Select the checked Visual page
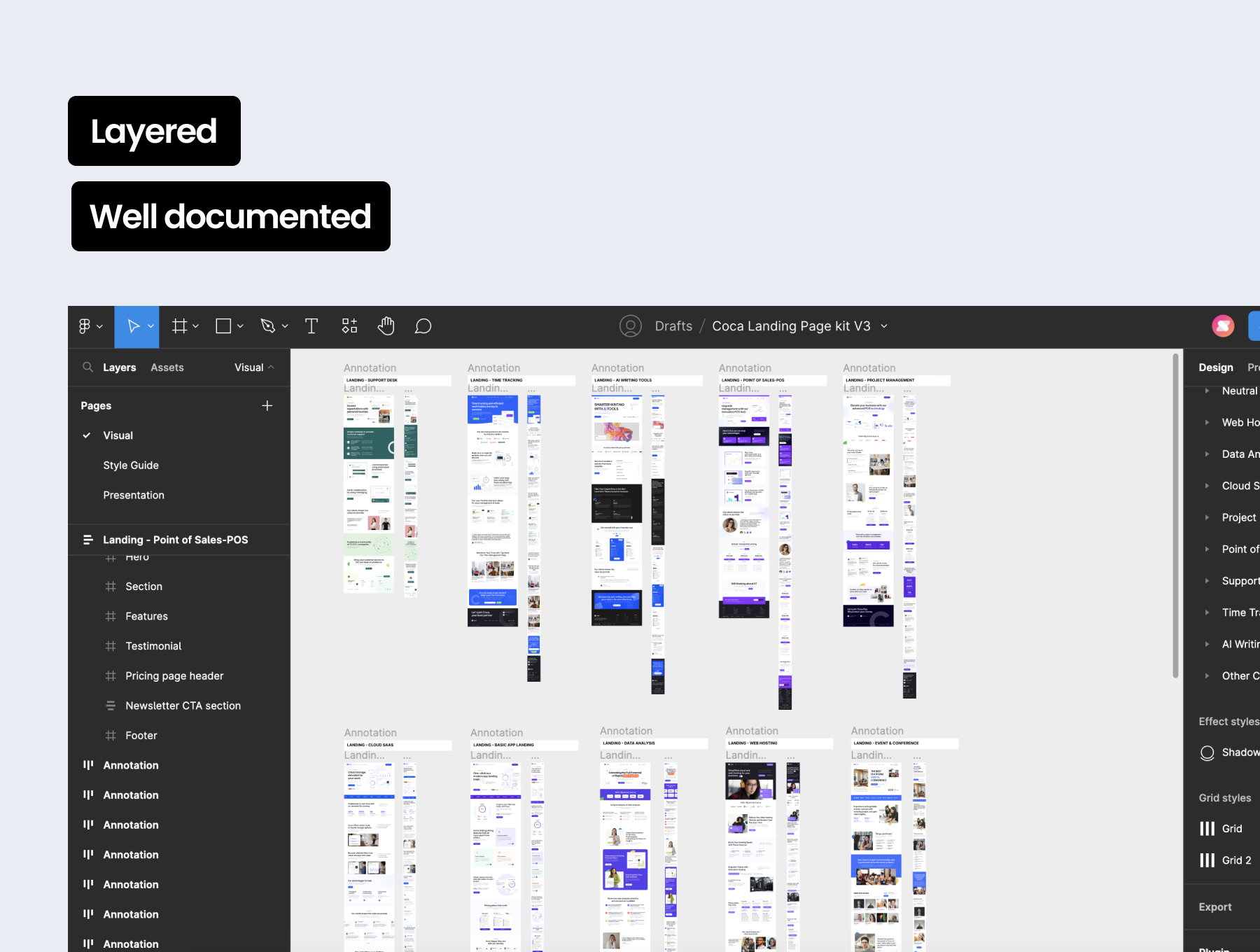Viewport: 1260px width, 952px height. click(118, 435)
